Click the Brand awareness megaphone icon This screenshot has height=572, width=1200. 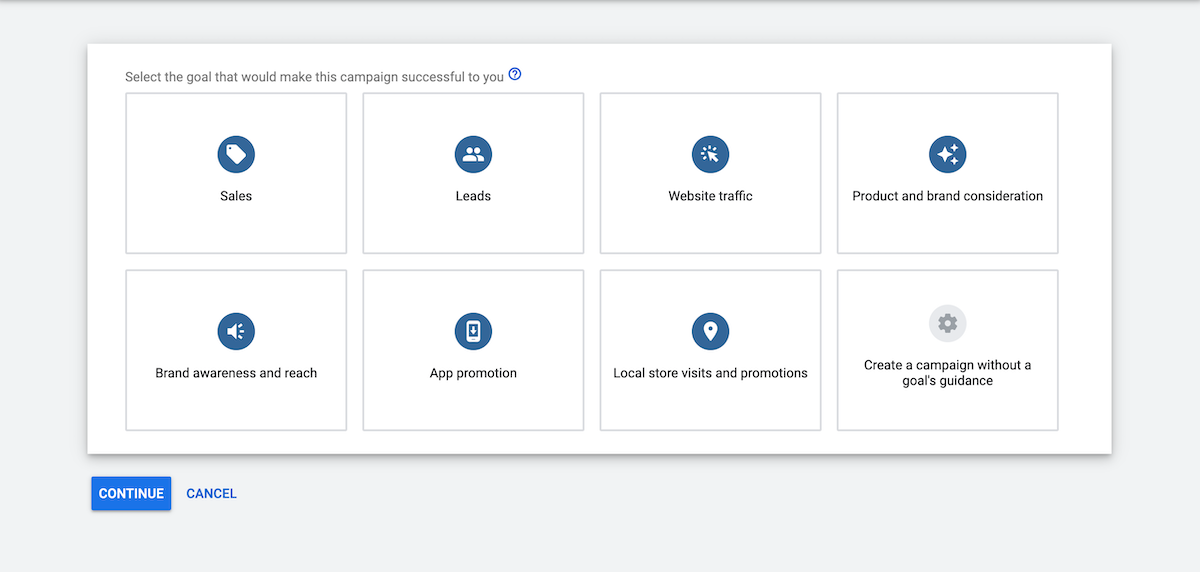tap(236, 331)
